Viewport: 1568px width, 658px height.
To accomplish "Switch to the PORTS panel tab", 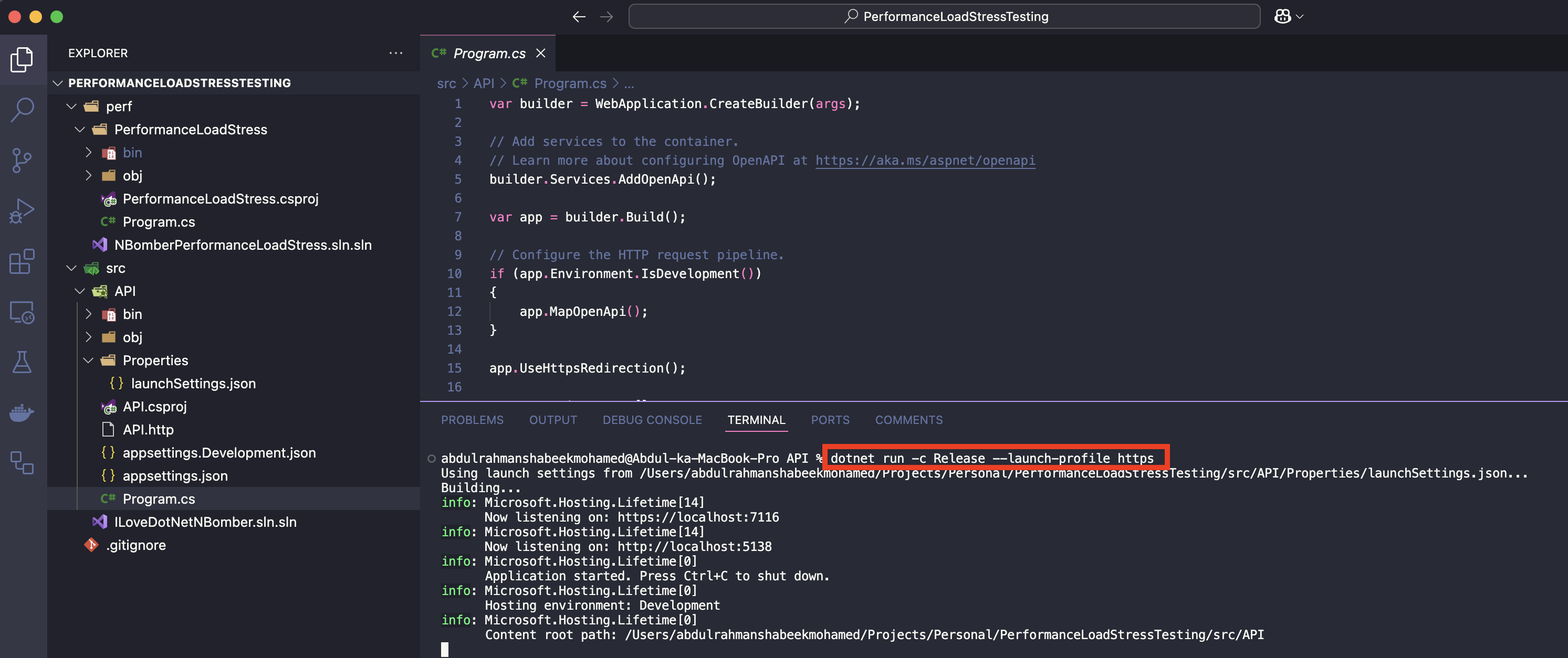I will tap(830, 420).
